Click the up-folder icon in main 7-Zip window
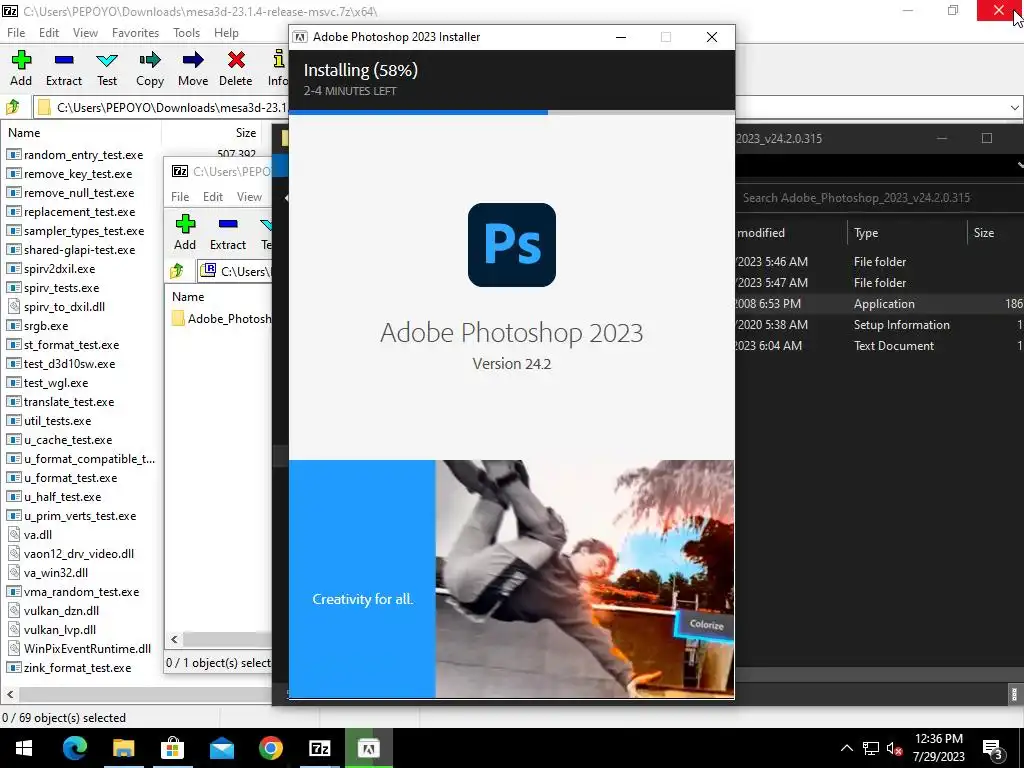1024x768 pixels. click(13, 106)
